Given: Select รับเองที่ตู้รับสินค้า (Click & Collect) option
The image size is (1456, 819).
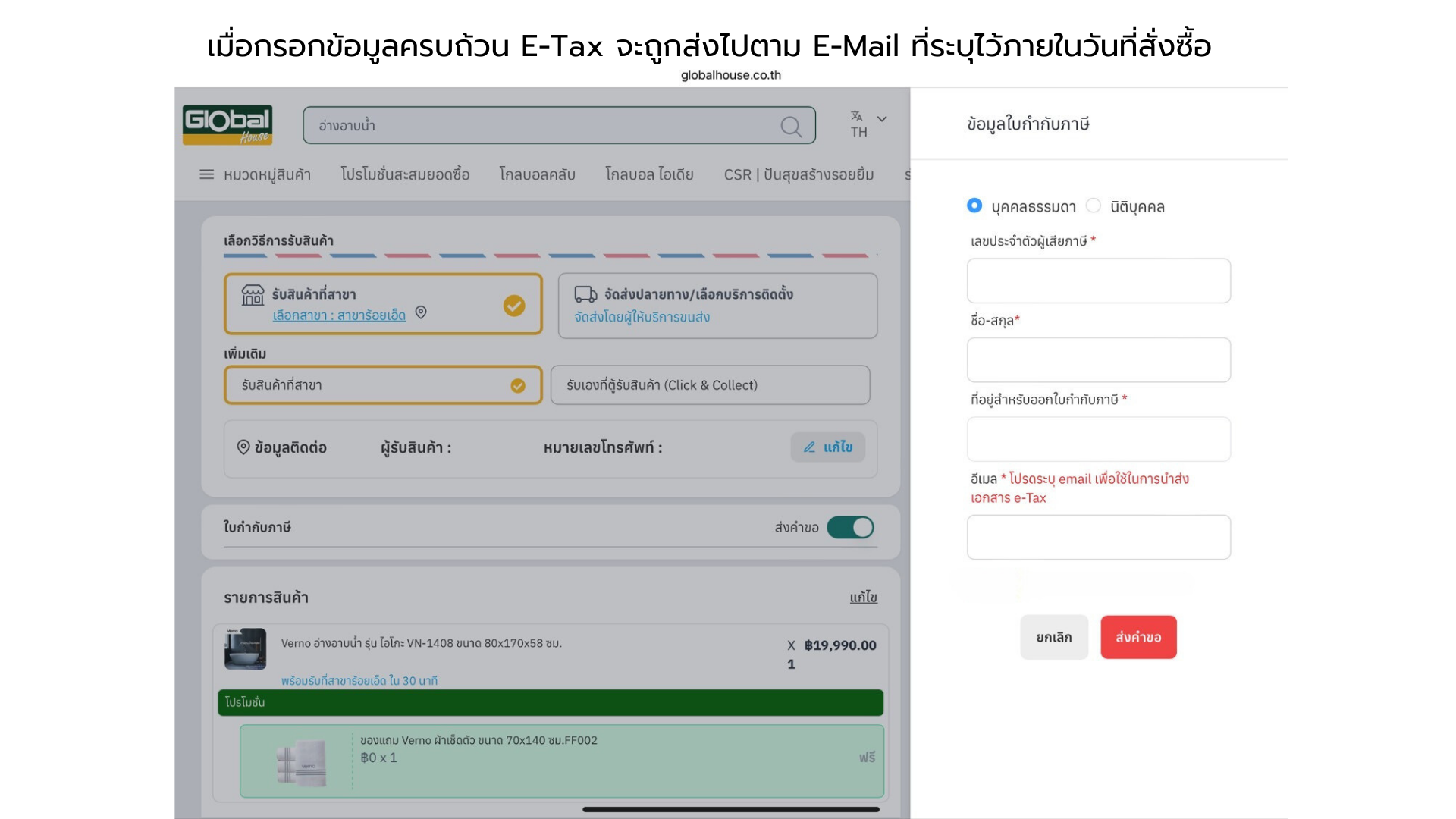Looking at the screenshot, I should coord(710,385).
